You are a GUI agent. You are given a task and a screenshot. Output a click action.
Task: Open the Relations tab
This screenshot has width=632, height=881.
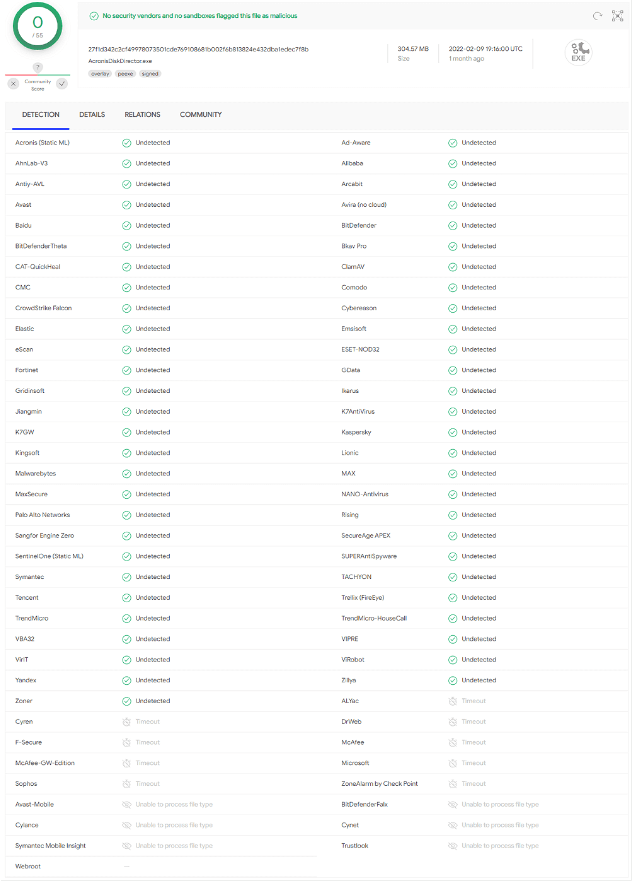pyautogui.click(x=142, y=115)
